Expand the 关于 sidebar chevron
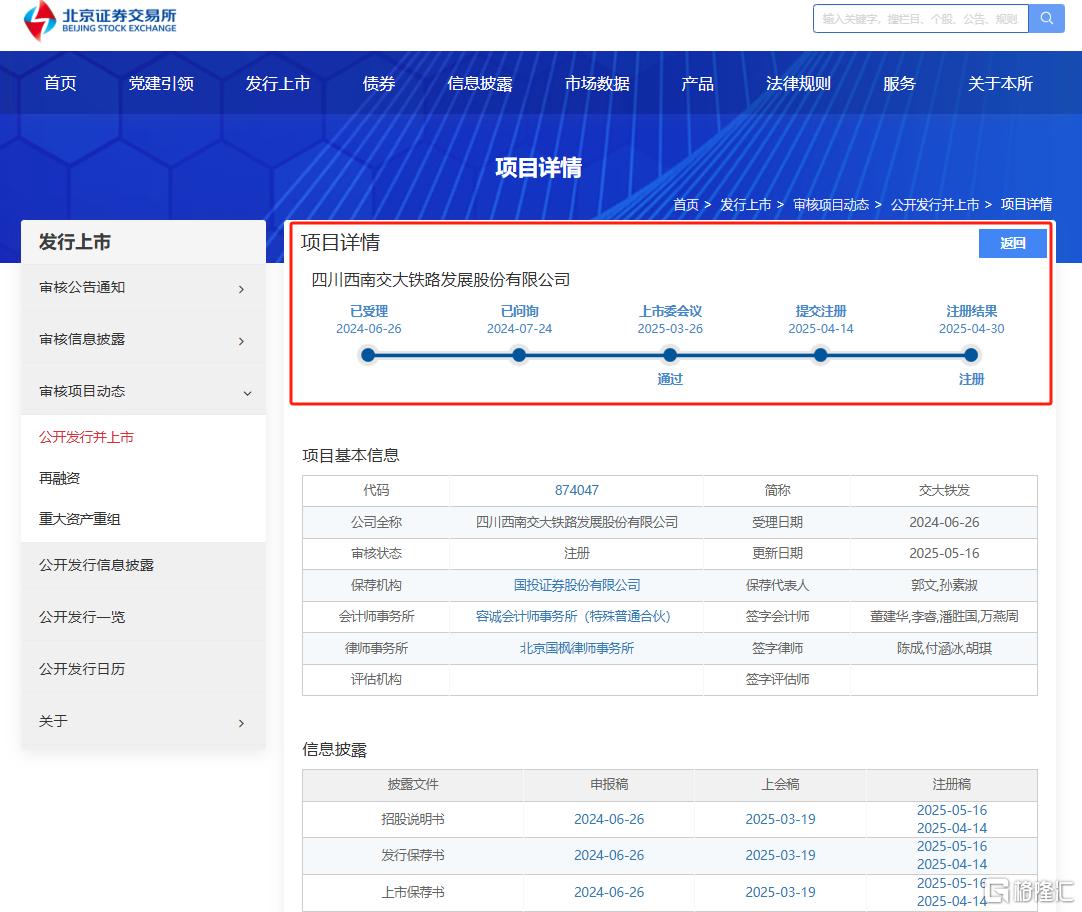This screenshot has width=1082, height=912. (x=241, y=723)
